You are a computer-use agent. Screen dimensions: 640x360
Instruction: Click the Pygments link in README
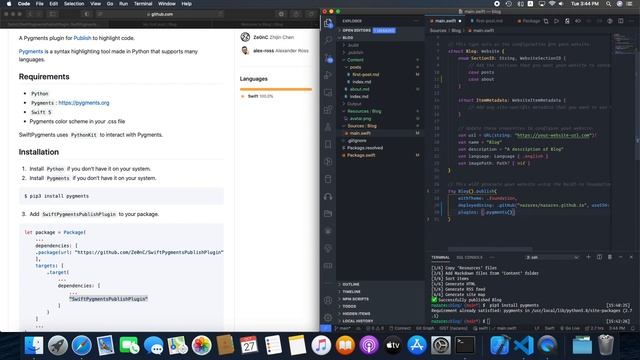(31, 51)
